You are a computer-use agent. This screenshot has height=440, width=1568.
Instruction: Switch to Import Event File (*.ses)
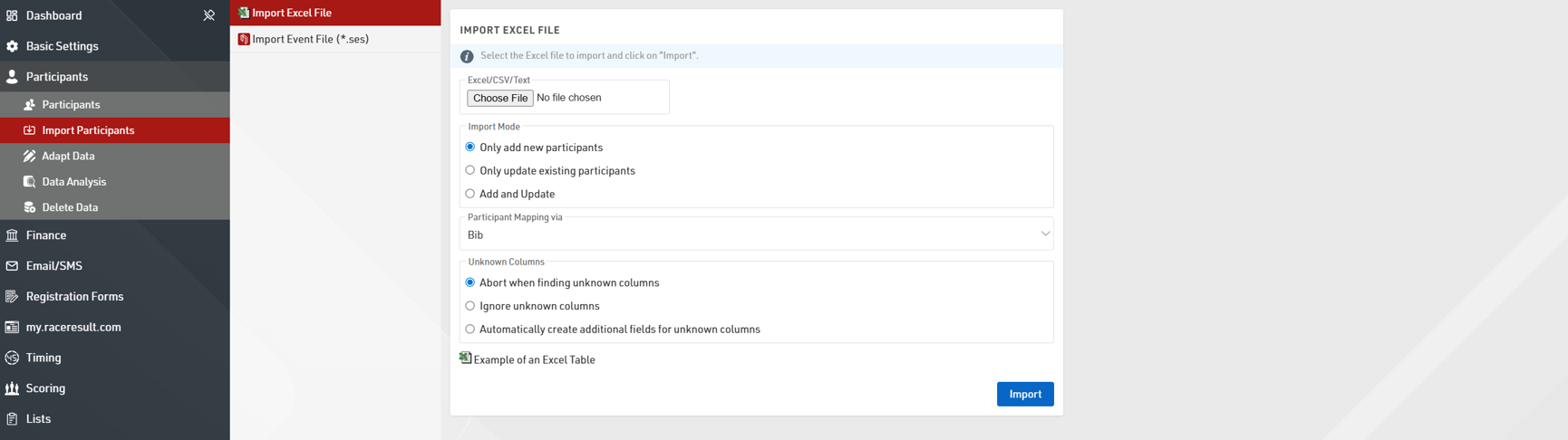[x=310, y=39]
